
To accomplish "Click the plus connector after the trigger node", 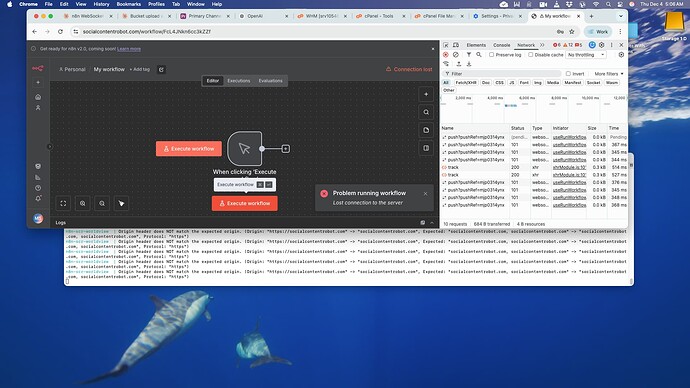I will [286, 149].
